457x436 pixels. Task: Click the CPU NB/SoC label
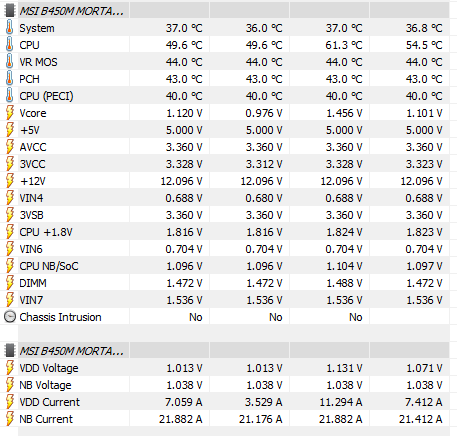pos(49,266)
